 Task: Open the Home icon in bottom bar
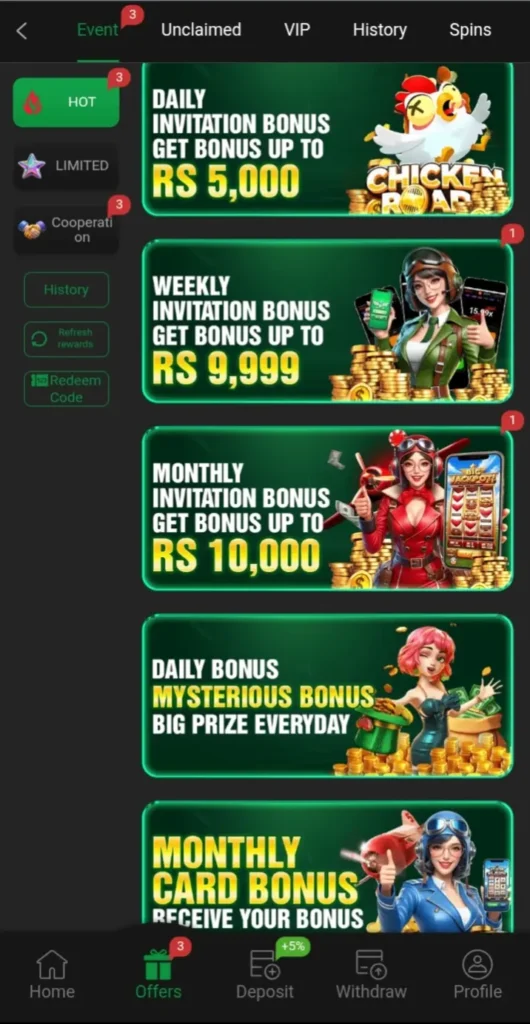52,964
